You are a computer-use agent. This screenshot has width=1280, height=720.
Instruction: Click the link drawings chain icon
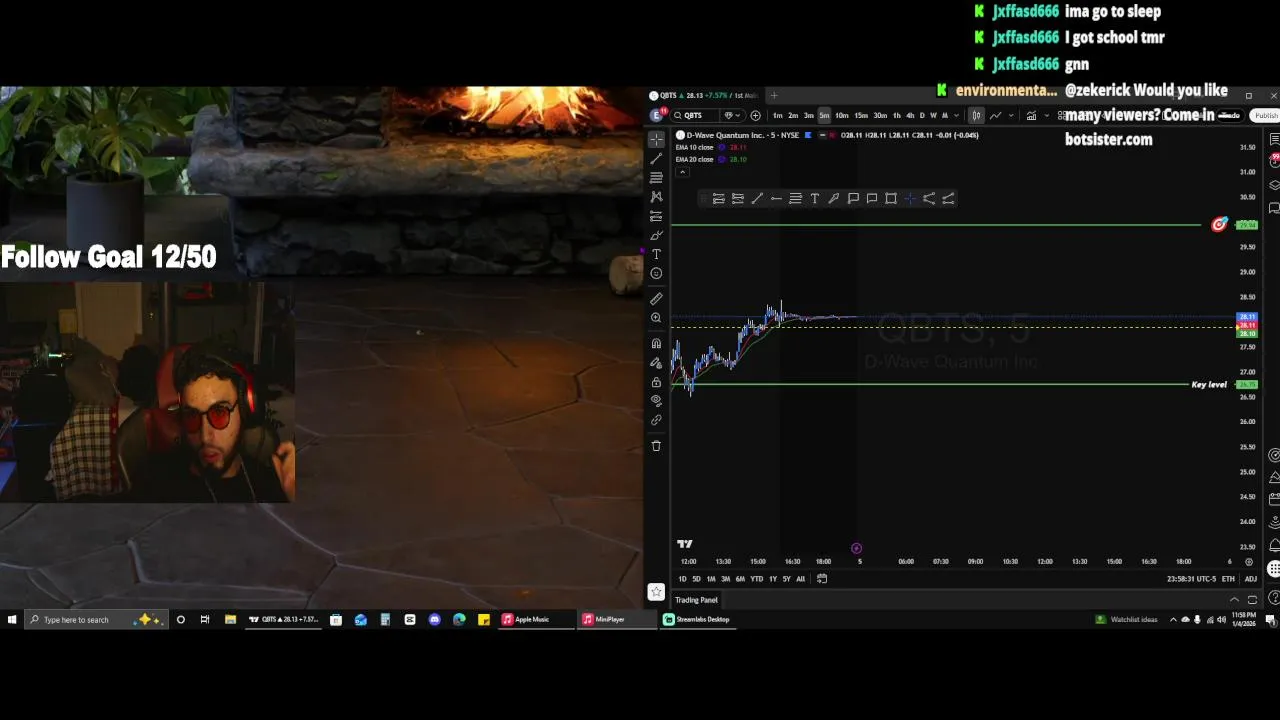pyautogui.click(x=656, y=420)
